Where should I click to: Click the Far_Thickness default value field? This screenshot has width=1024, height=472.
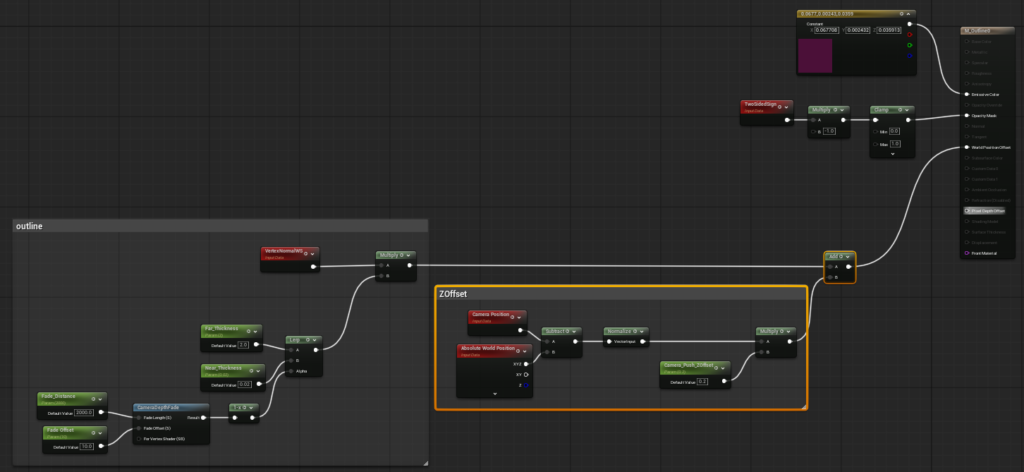click(x=242, y=344)
